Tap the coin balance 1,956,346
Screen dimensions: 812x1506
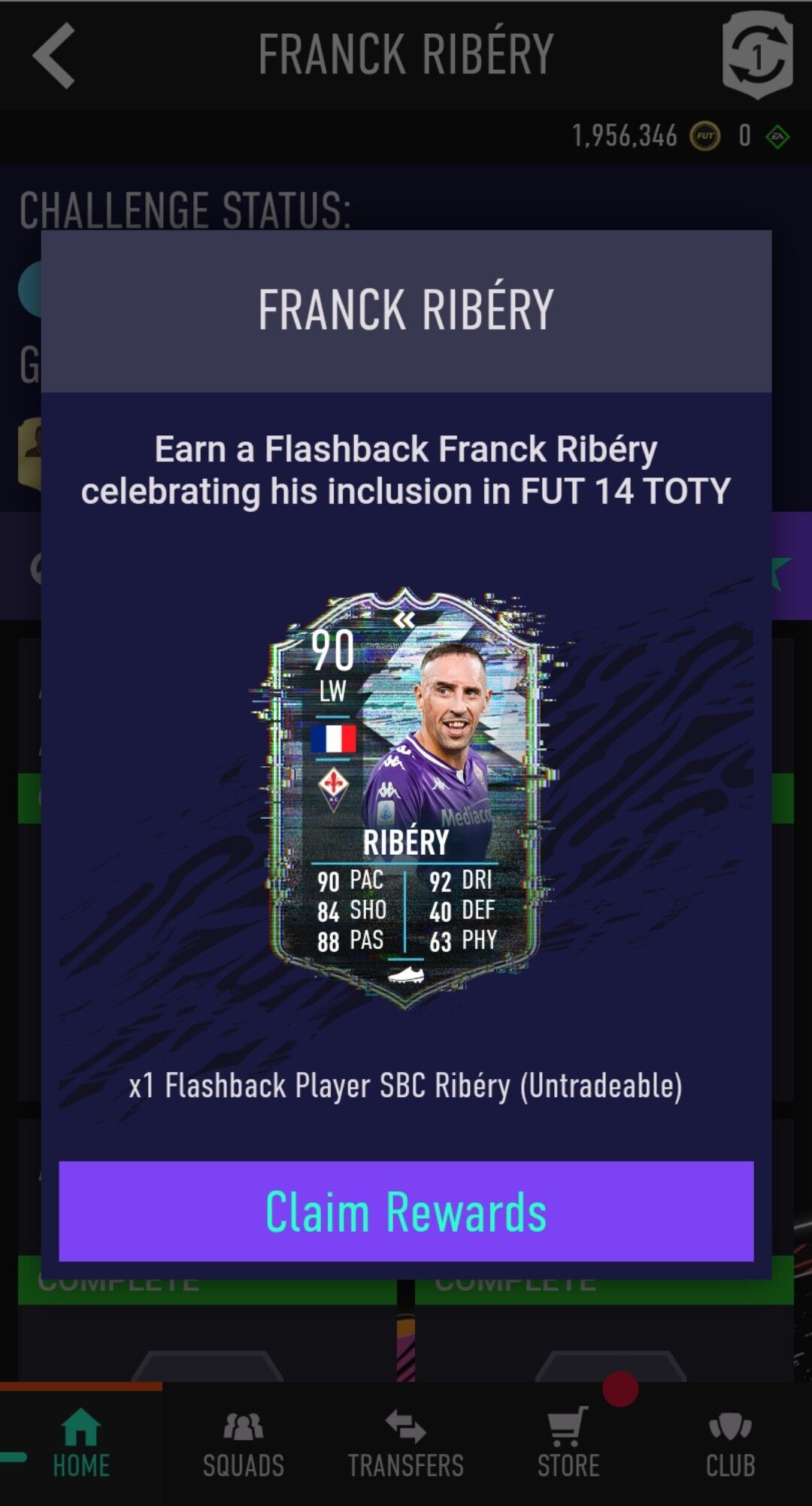click(x=625, y=136)
